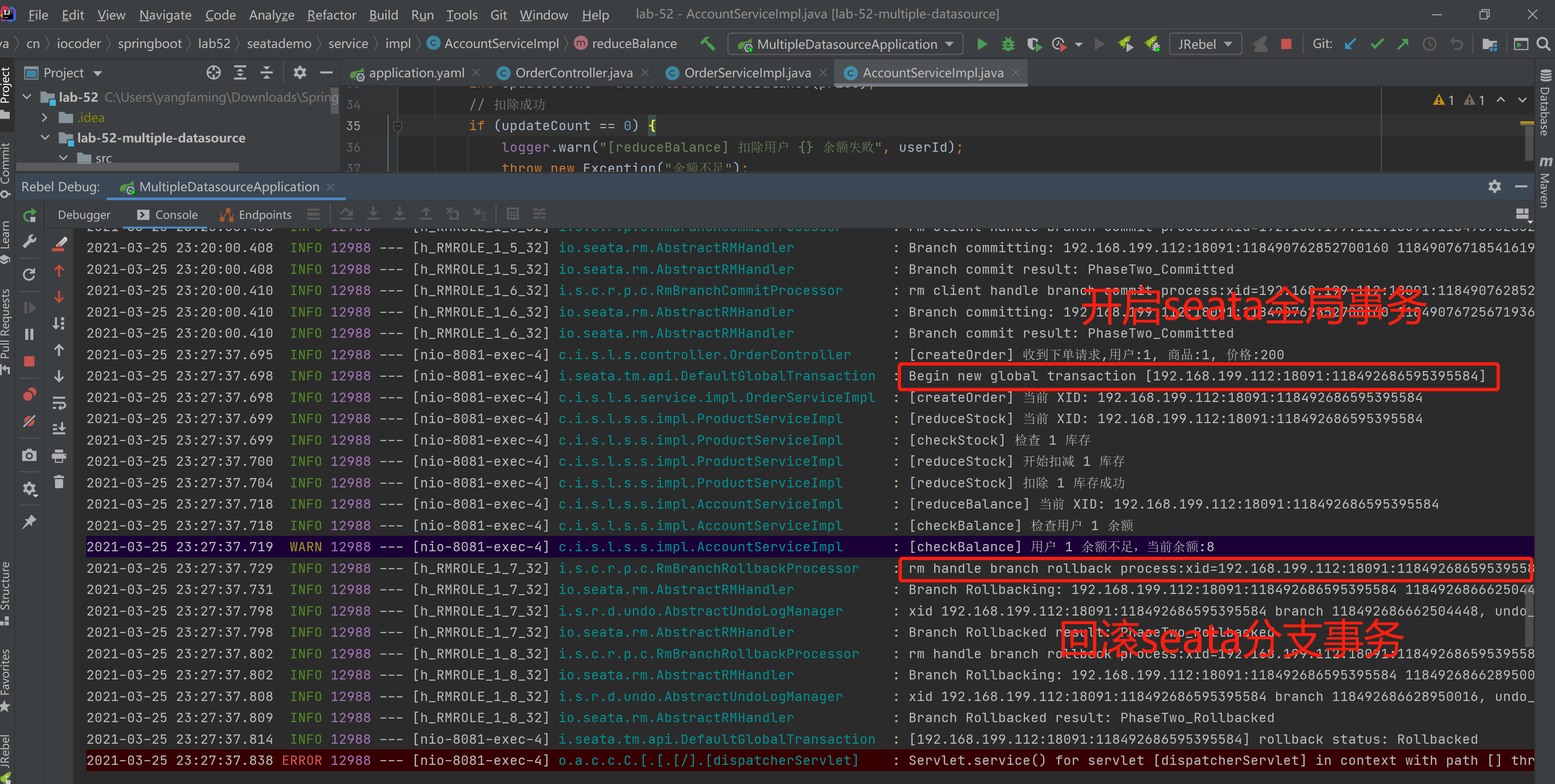The width and height of the screenshot is (1555, 784).
Task: Open debug panel settings gear
Action: coord(1494,186)
